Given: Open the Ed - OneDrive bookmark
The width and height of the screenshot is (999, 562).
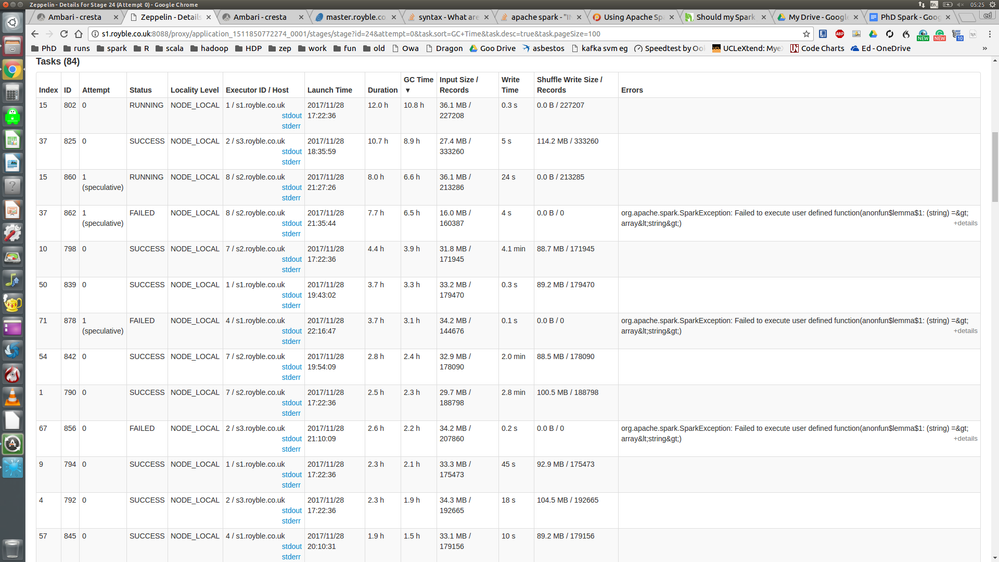Looking at the screenshot, I should click(880, 48).
